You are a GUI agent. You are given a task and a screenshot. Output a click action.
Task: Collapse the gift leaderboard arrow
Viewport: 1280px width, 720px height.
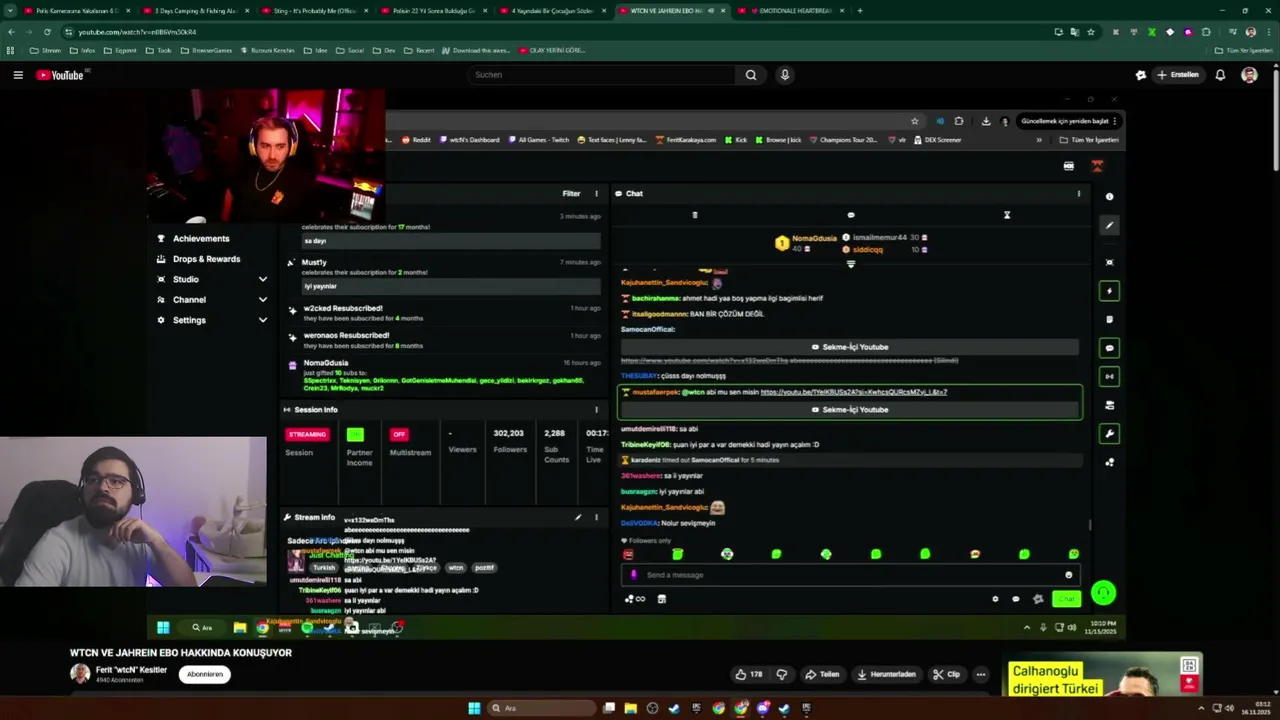coord(851,264)
